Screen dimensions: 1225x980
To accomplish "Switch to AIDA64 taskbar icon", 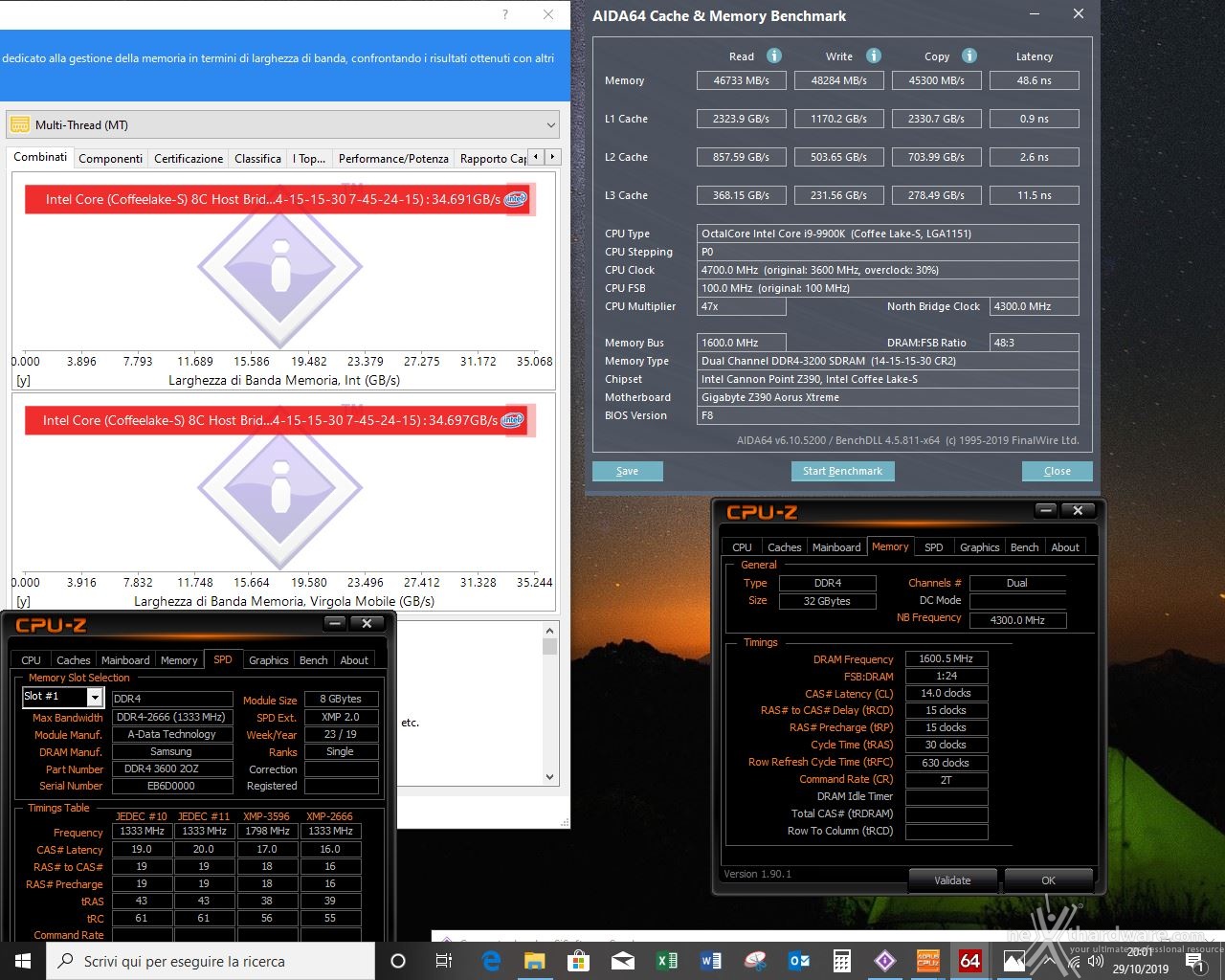I will (970, 961).
